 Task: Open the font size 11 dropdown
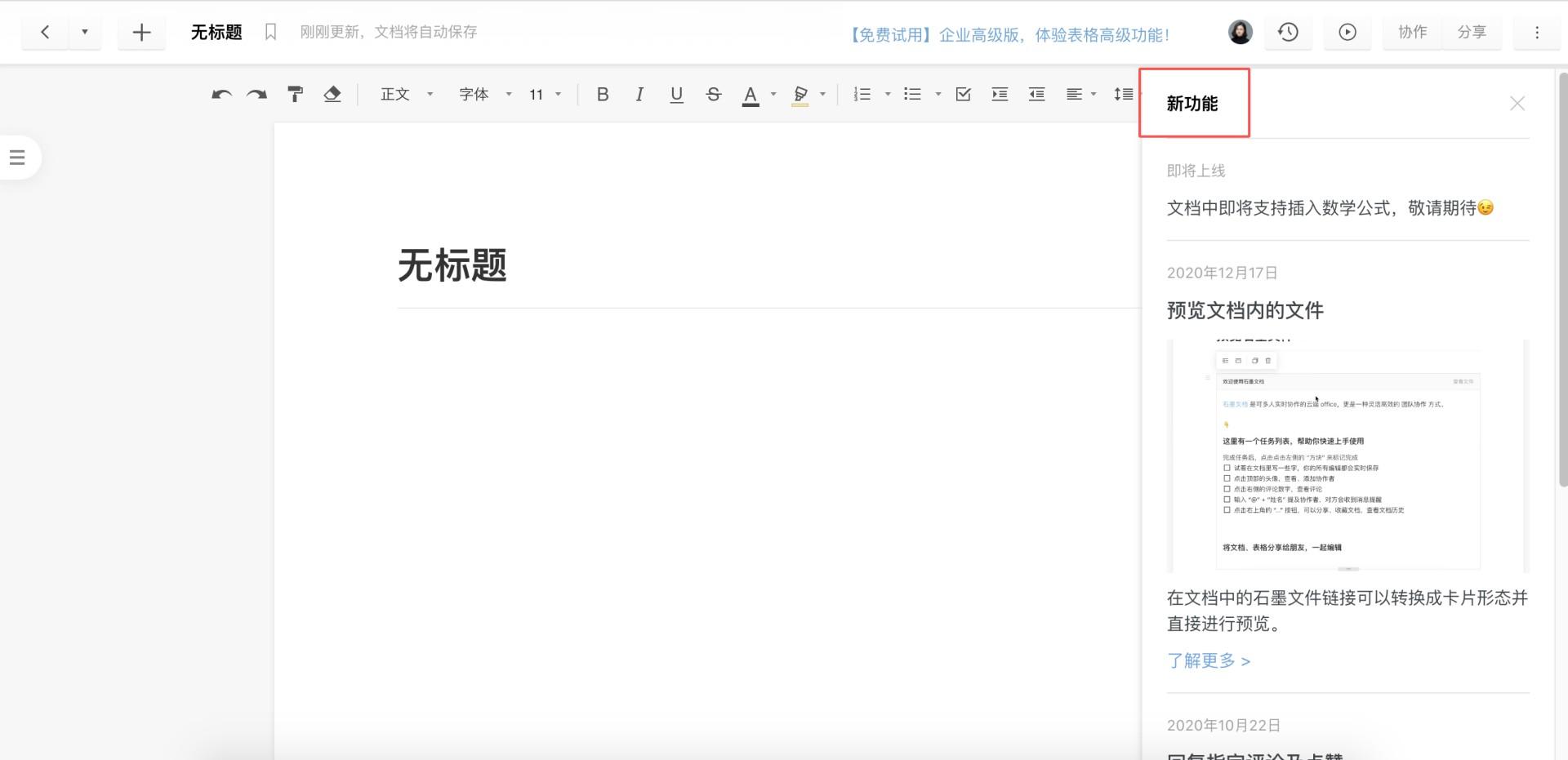pos(545,95)
